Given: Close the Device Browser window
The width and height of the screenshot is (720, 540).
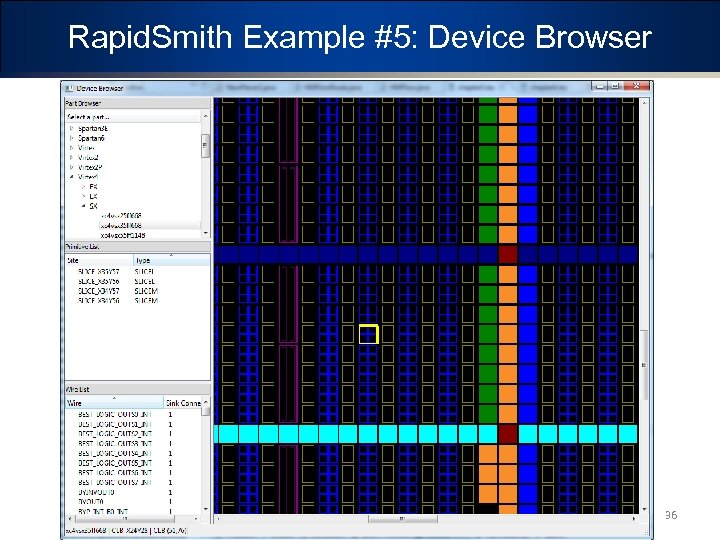Looking at the screenshot, I should 636,86.
